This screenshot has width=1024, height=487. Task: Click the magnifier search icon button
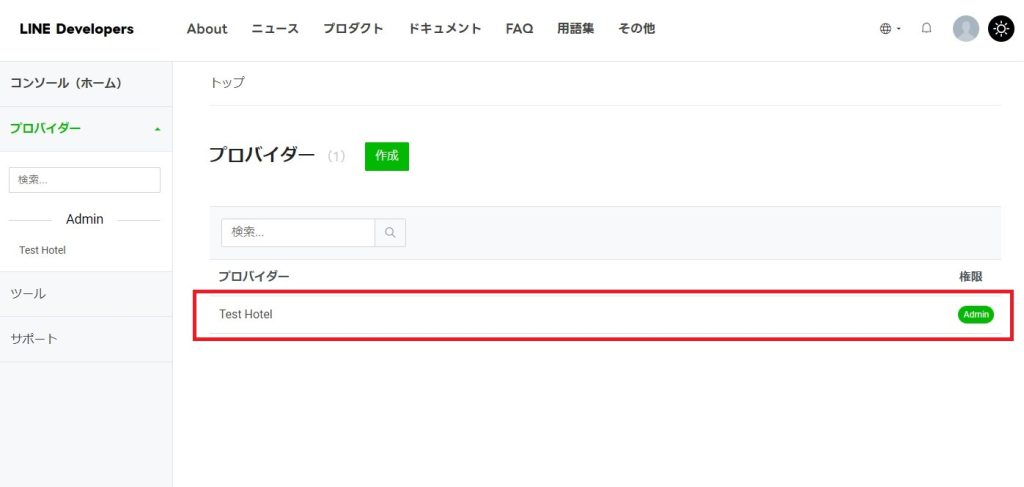tap(390, 232)
